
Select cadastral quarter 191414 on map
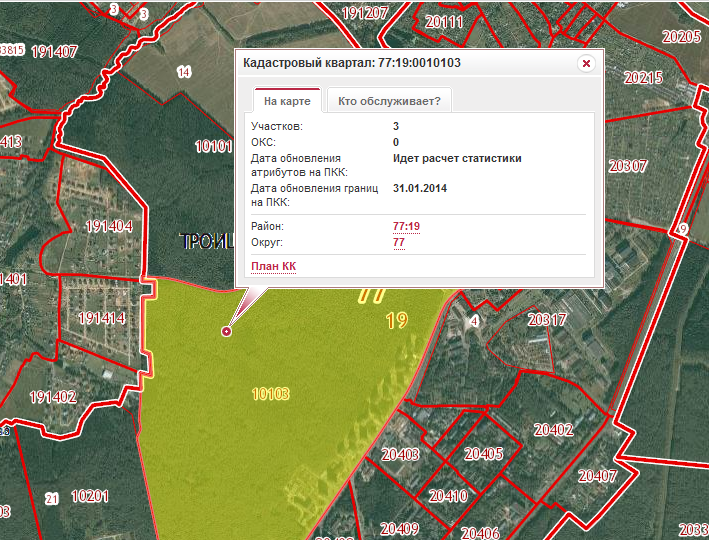(x=102, y=318)
